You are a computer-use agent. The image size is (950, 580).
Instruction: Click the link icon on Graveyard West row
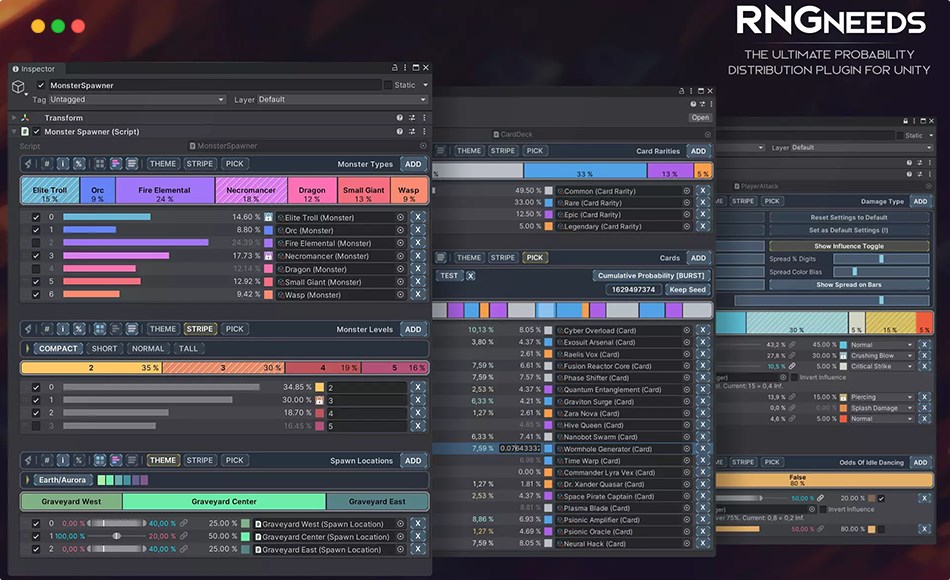coord(182,523)
